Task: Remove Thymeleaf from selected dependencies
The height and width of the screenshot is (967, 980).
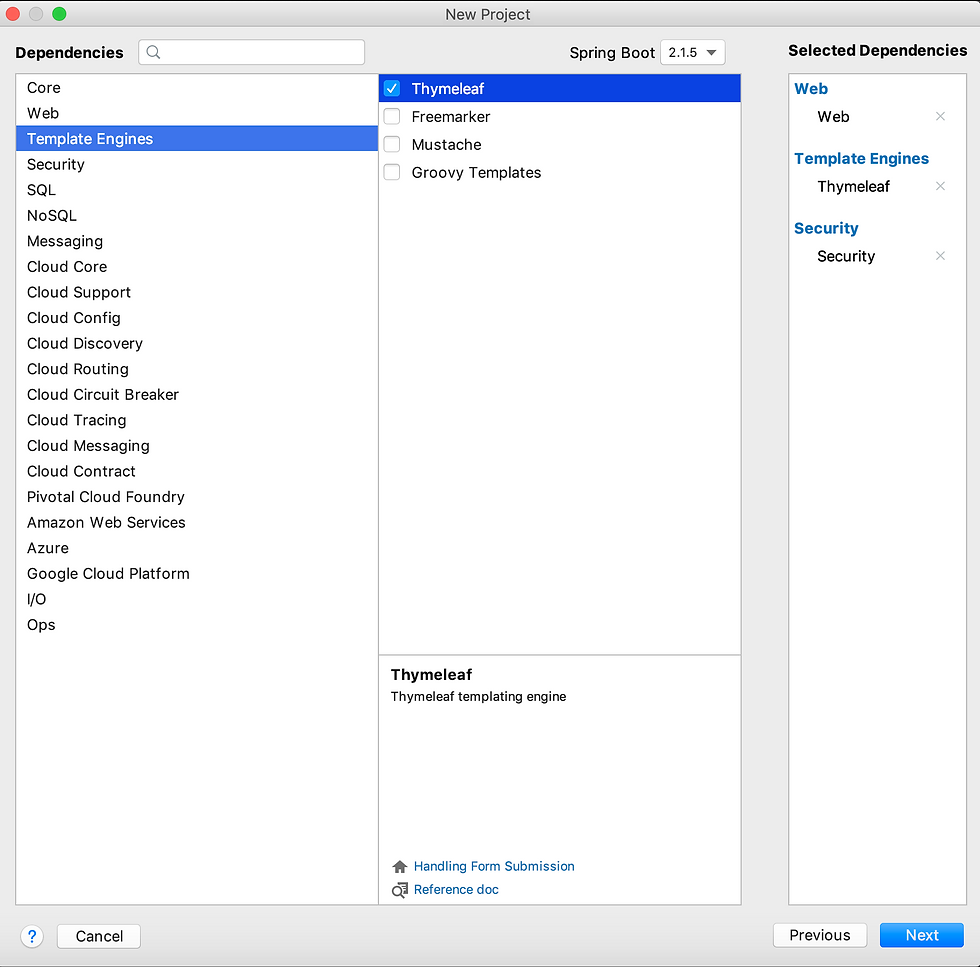Action: pyautogui.click(x=940, y=186)
